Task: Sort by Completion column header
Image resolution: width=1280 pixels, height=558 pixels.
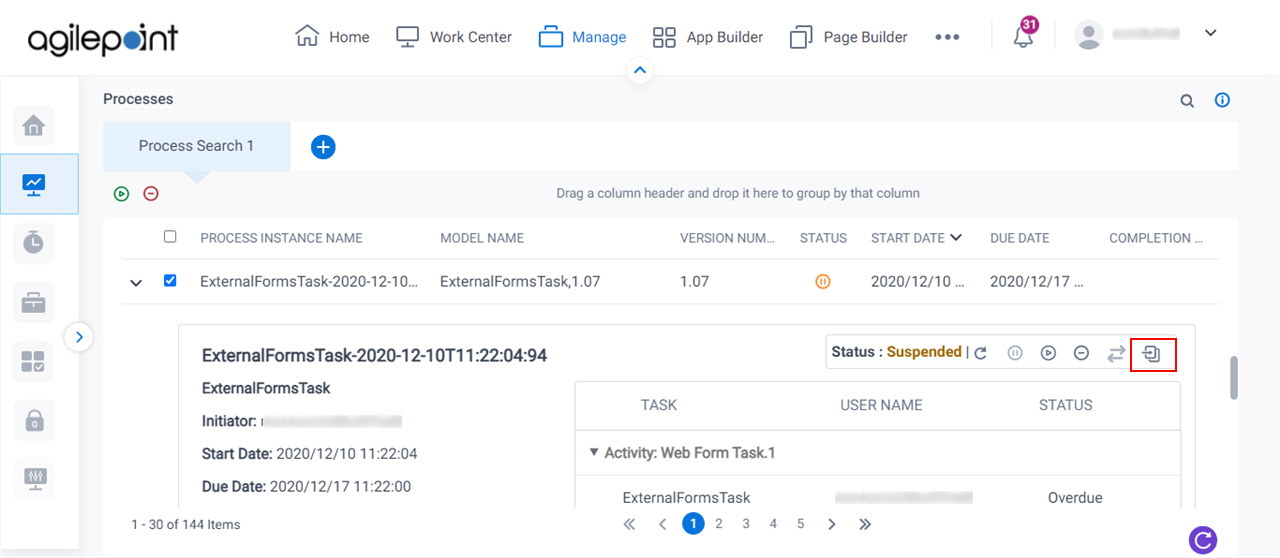Action: click(x=1156, y=238)
